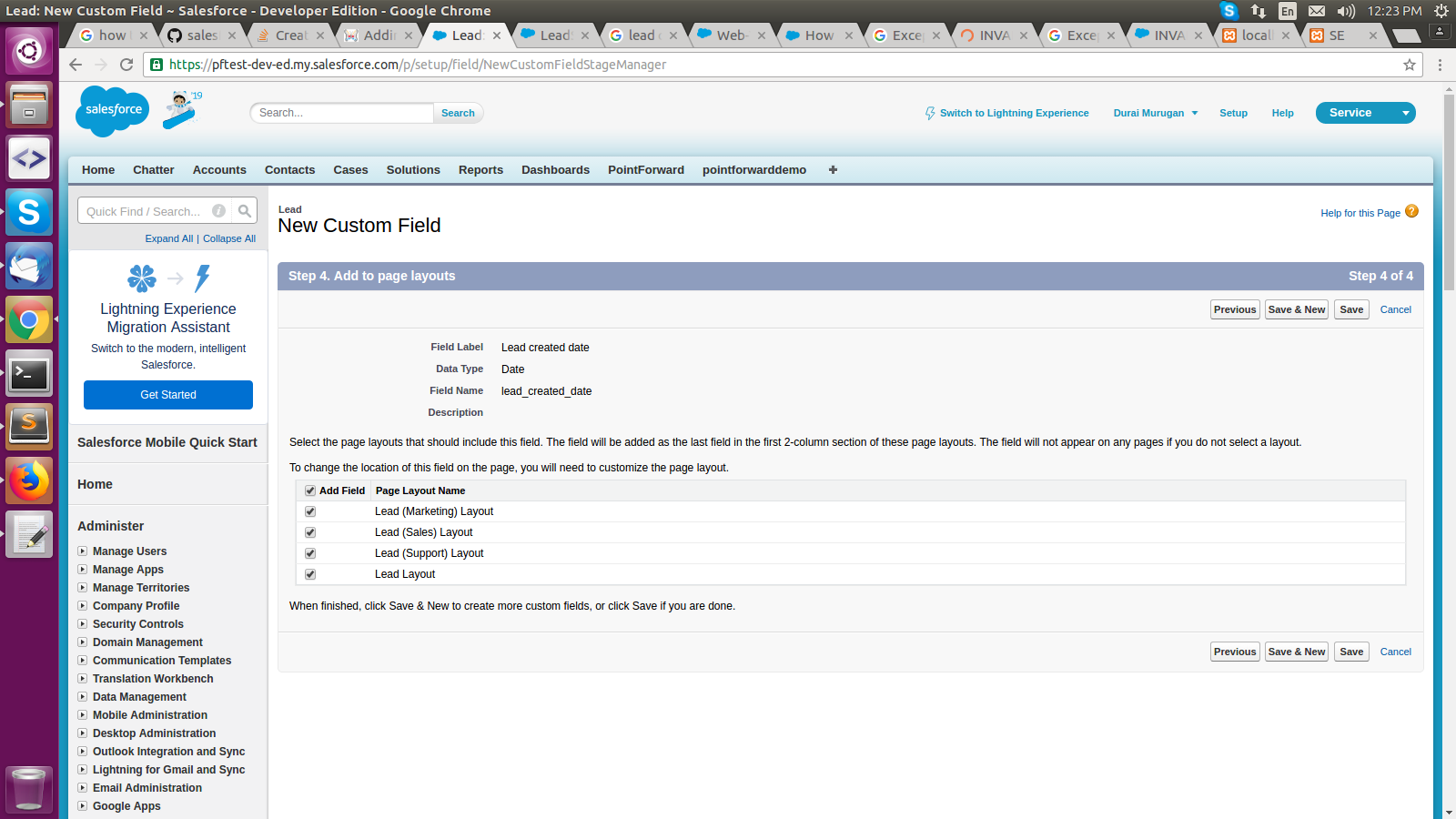Uncheck Lead (Support) Layout checkbox
Image resolution: width=1456 pixels, height=819 pixels.
(310, 553)
